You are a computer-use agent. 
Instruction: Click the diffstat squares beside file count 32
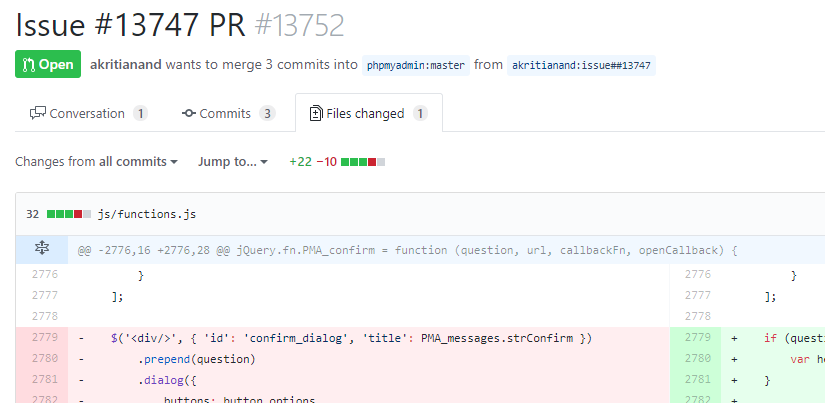69,214
